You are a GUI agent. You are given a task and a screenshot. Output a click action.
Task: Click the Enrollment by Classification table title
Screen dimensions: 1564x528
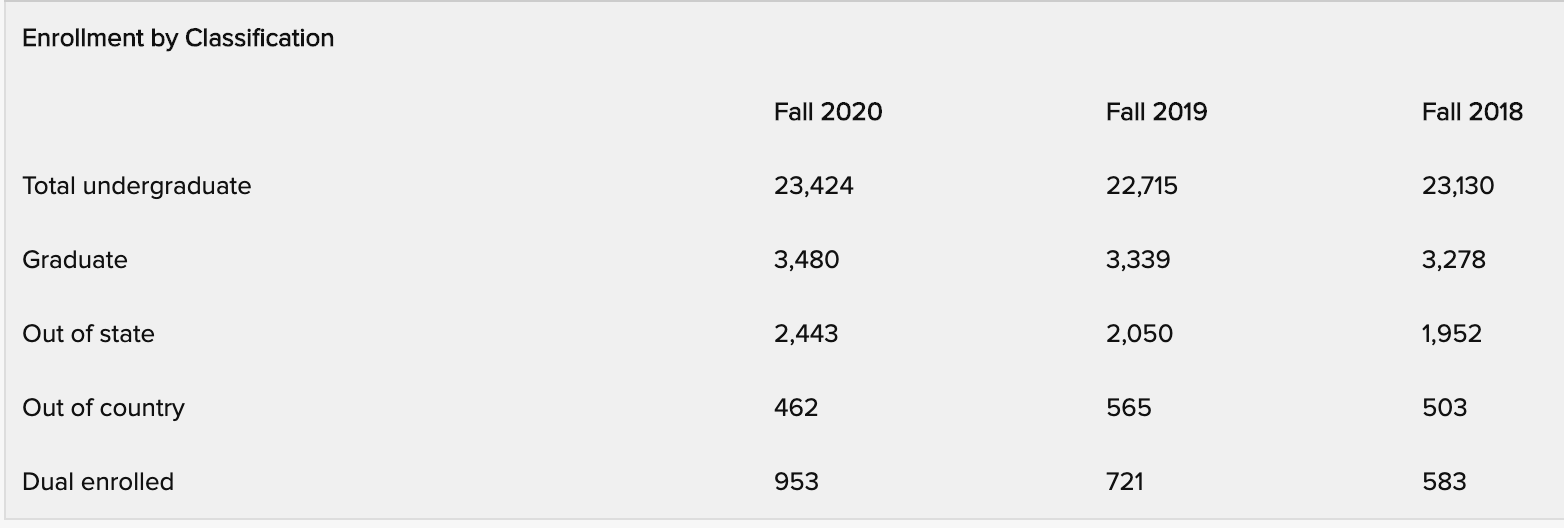pos(178,38)
